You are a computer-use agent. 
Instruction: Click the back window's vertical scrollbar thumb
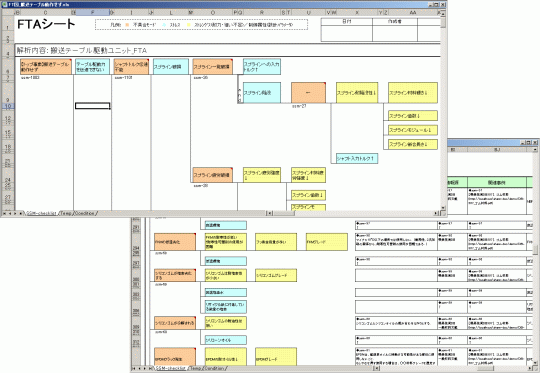pyautogui.click(x=536, y=250)
